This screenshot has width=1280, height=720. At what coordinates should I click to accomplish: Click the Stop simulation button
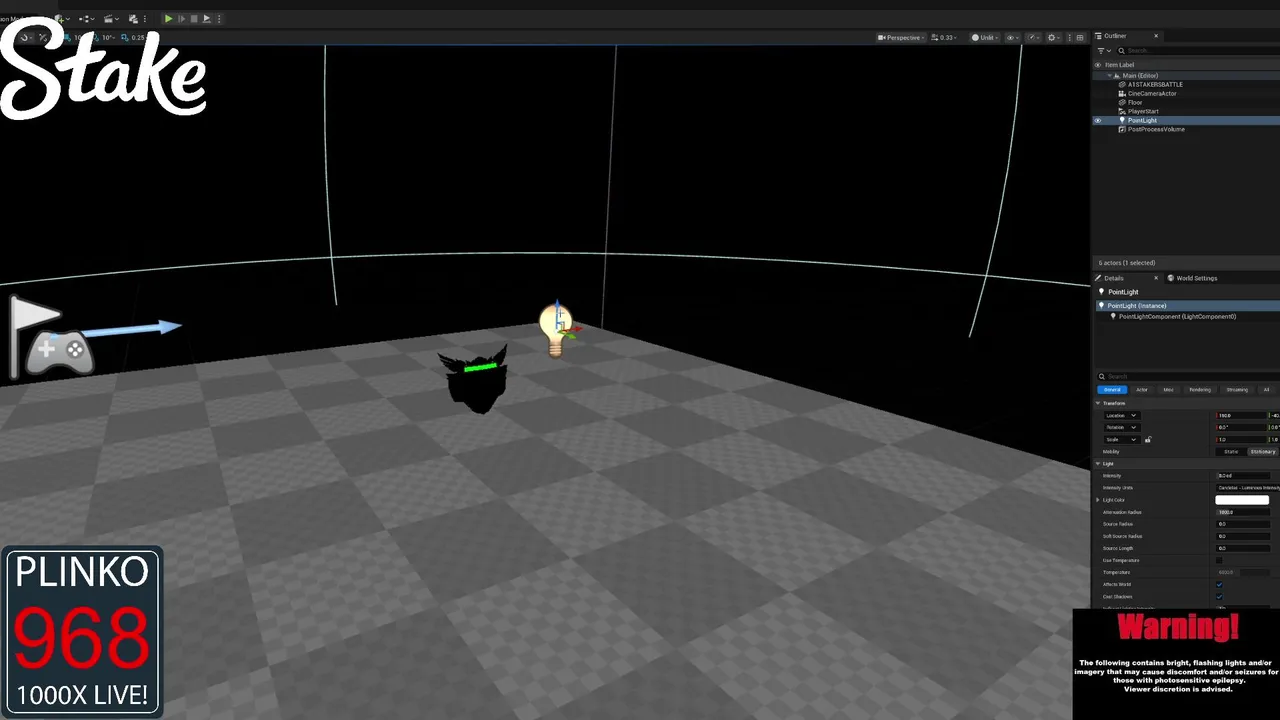194,18
